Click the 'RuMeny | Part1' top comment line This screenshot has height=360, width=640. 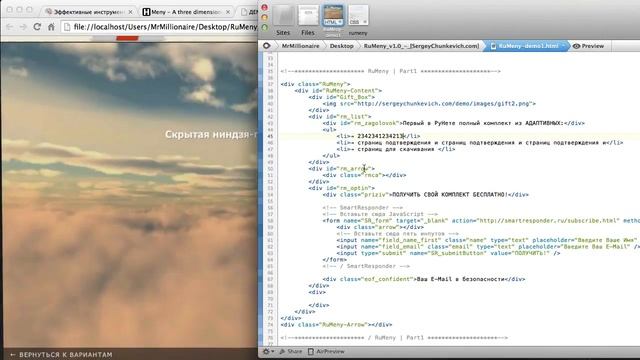pyautogui.click(x=390, y=71)
